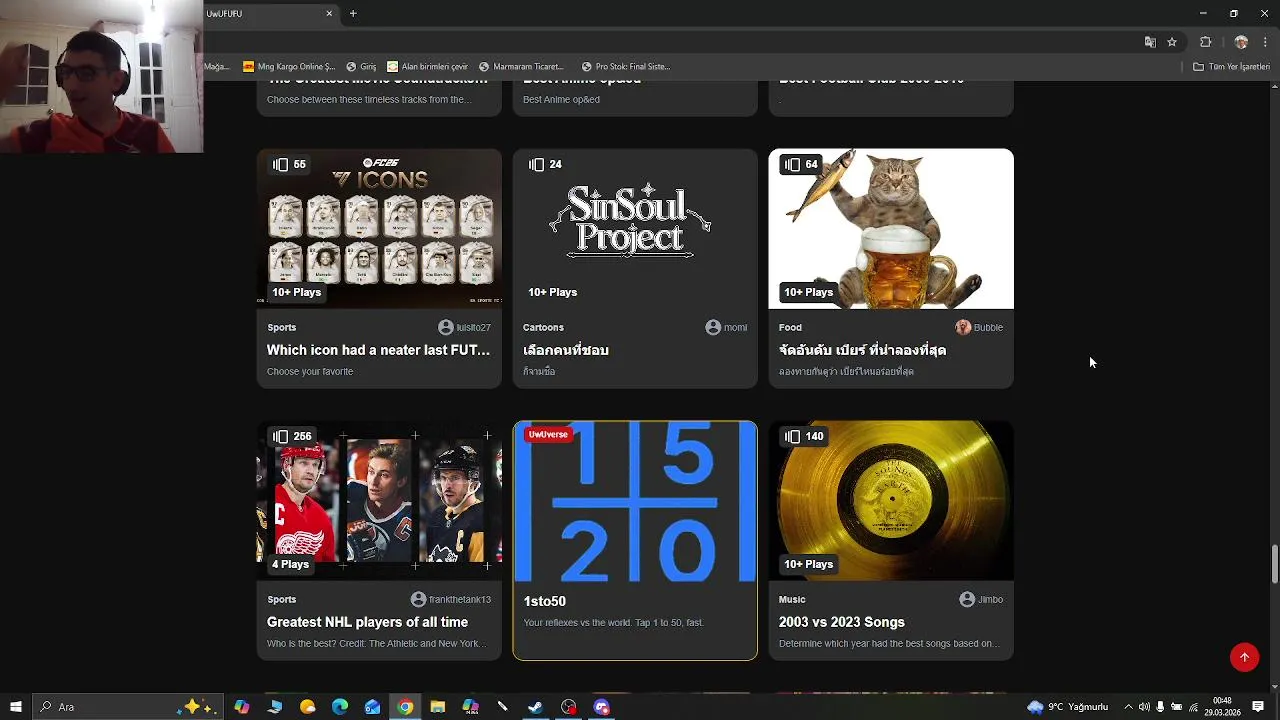Show hidden system tray icons
This screenshot has height=720, width=1280.
[1128, 707]
